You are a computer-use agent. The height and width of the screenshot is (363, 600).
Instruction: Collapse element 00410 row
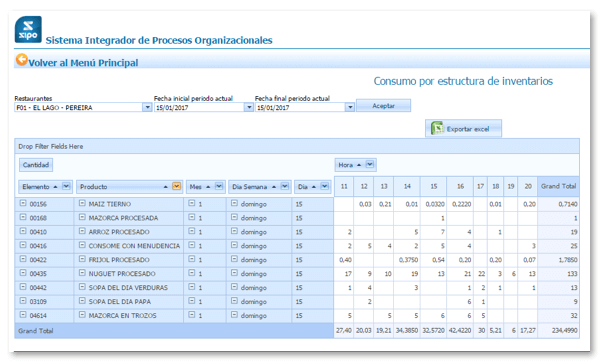[x=23, y=231]
